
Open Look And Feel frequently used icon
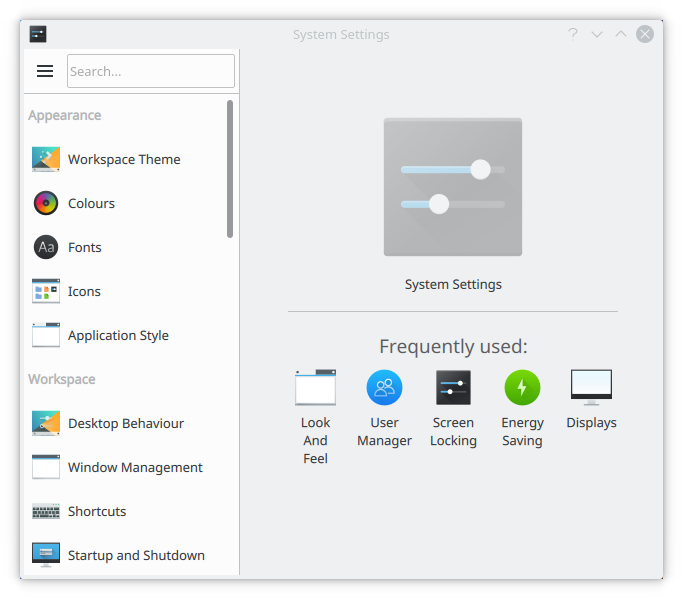(x=315, y=387)
